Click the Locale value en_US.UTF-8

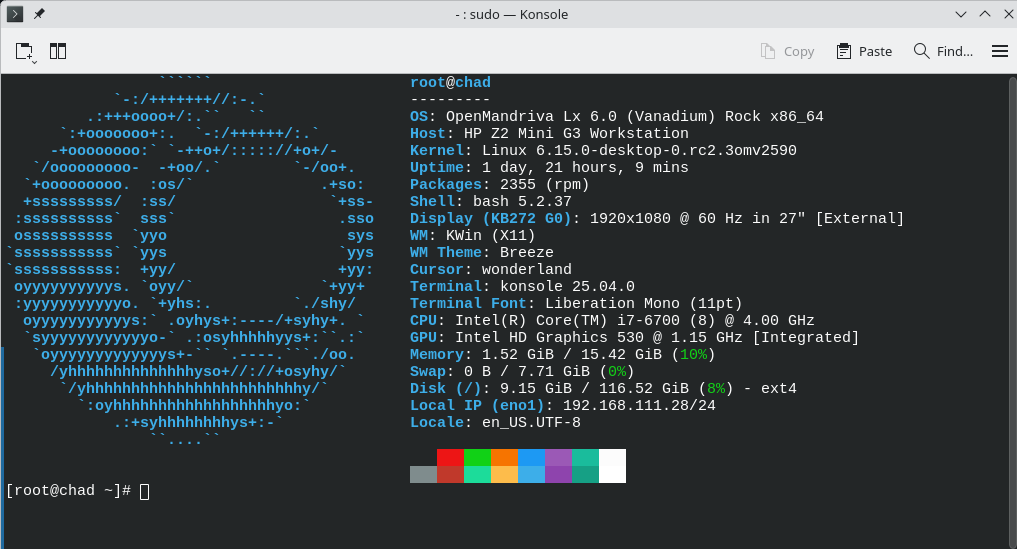(531, 422)
